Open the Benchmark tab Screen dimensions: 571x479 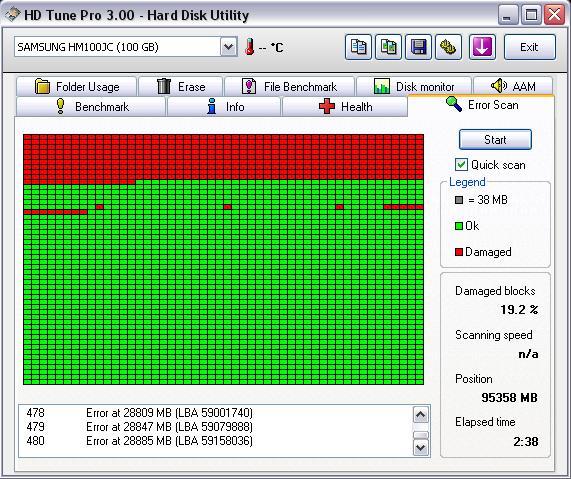(91, 107)
